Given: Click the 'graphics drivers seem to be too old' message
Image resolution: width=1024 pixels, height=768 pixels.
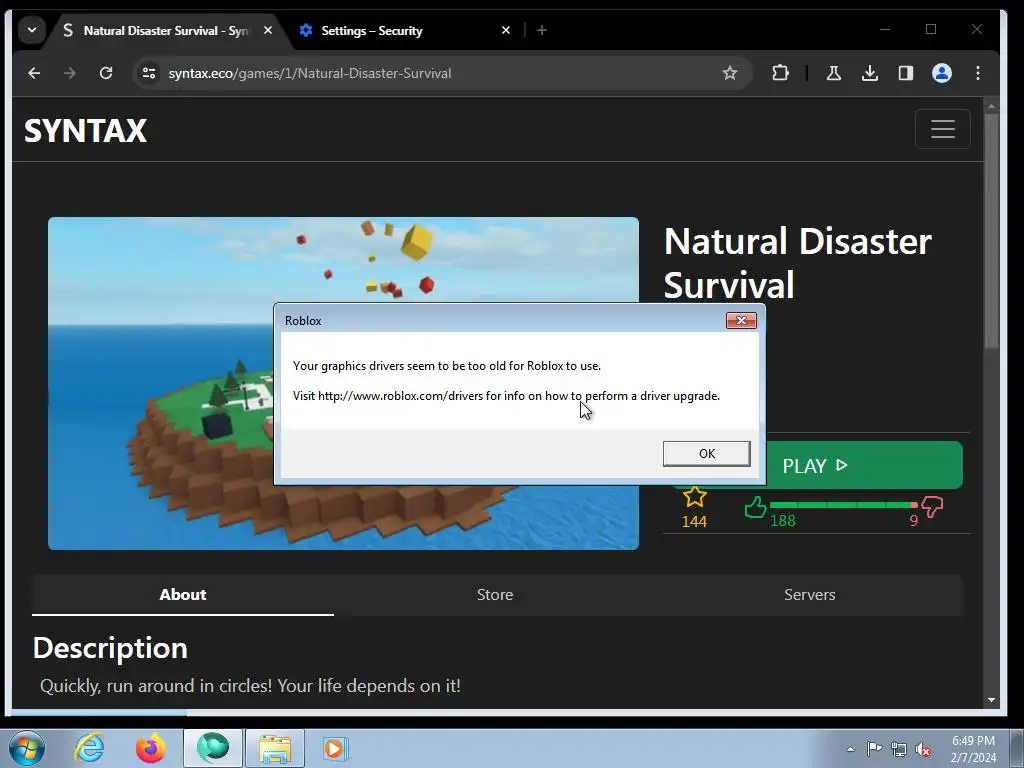Looking at the screenshot, I should point(447,366).
